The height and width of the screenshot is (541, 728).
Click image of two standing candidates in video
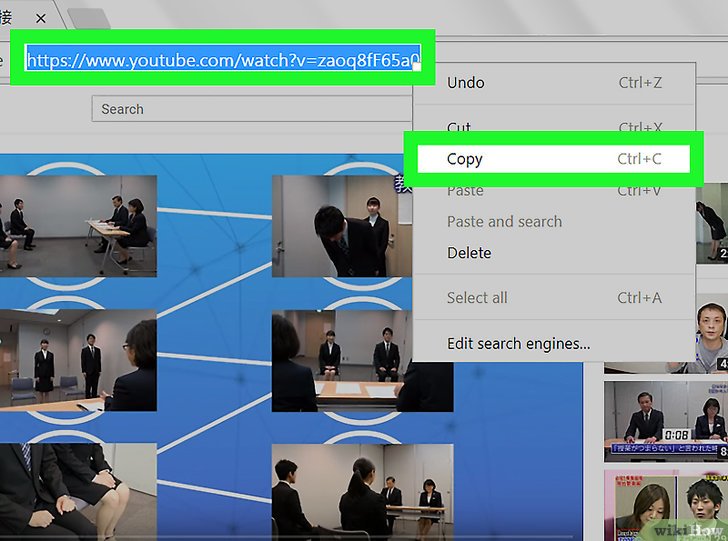click(78, 360)
